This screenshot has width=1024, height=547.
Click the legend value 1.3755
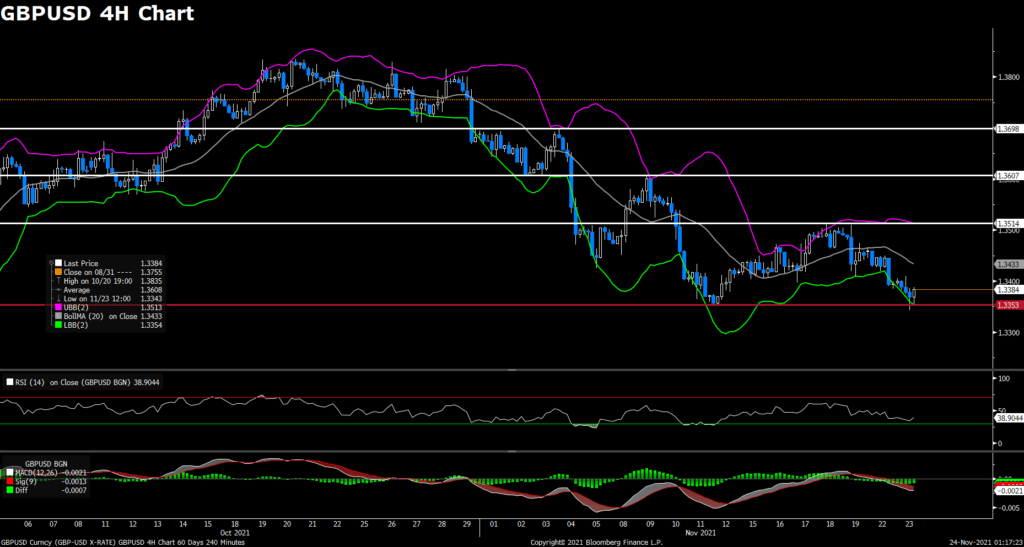tap(151, 272)
